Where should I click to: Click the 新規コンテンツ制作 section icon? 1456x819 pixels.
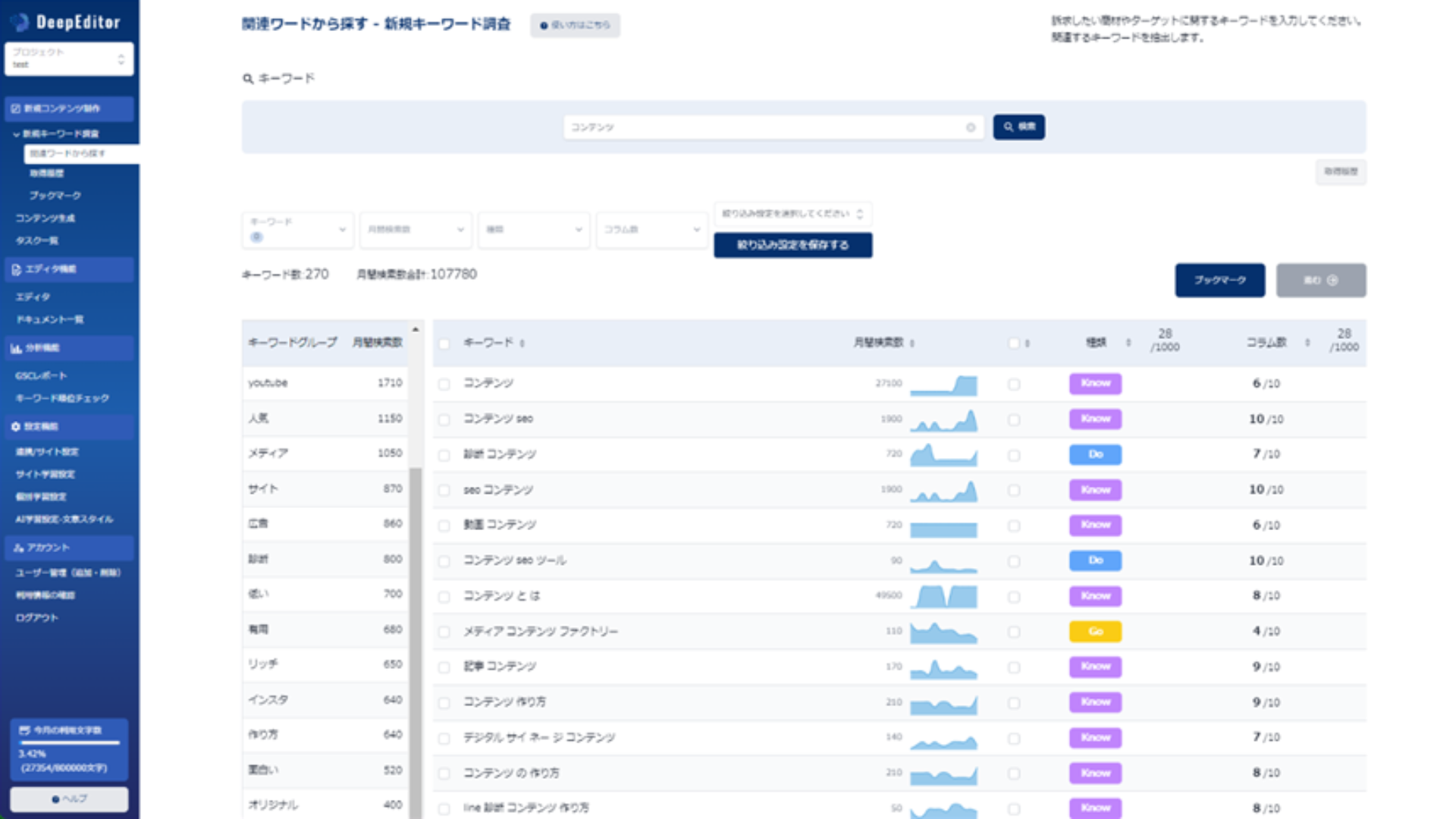point(15,108)
